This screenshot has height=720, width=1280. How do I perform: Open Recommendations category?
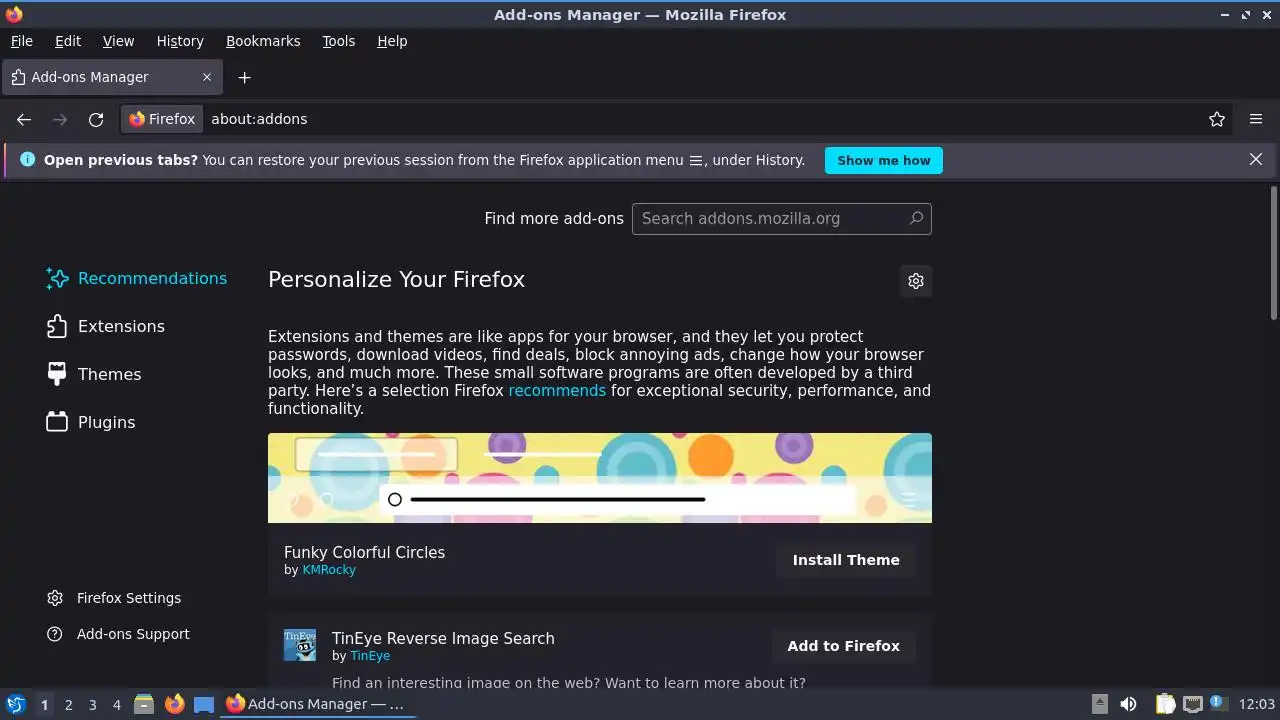pos(136,278)
